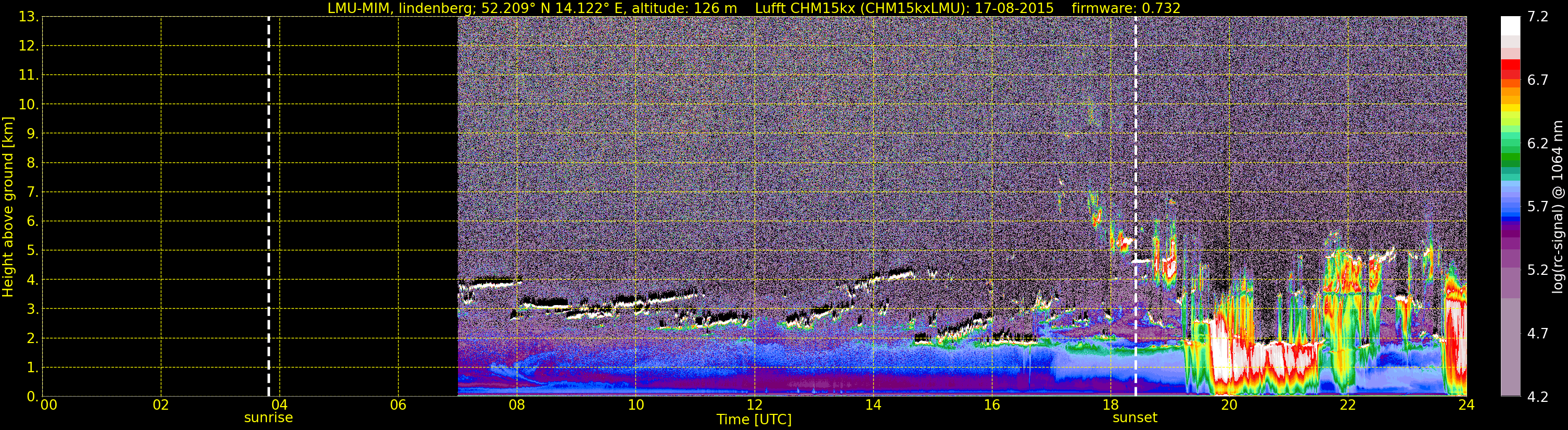Viewport: 1568px width, 430px height.
Task: Click the time axis tick label '18'
Action: (1110, 405)
